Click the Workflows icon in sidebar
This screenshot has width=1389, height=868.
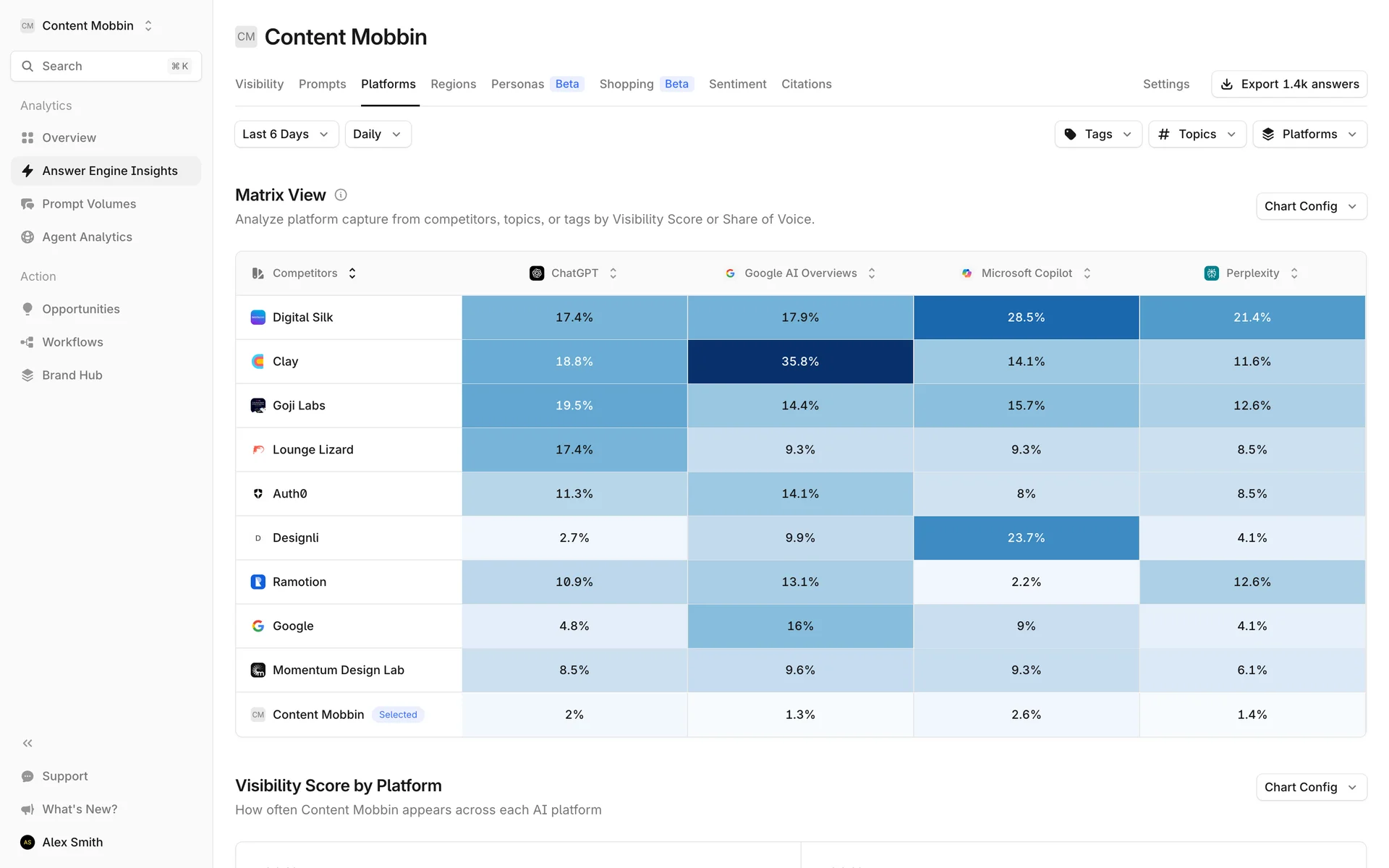[27, 342]
